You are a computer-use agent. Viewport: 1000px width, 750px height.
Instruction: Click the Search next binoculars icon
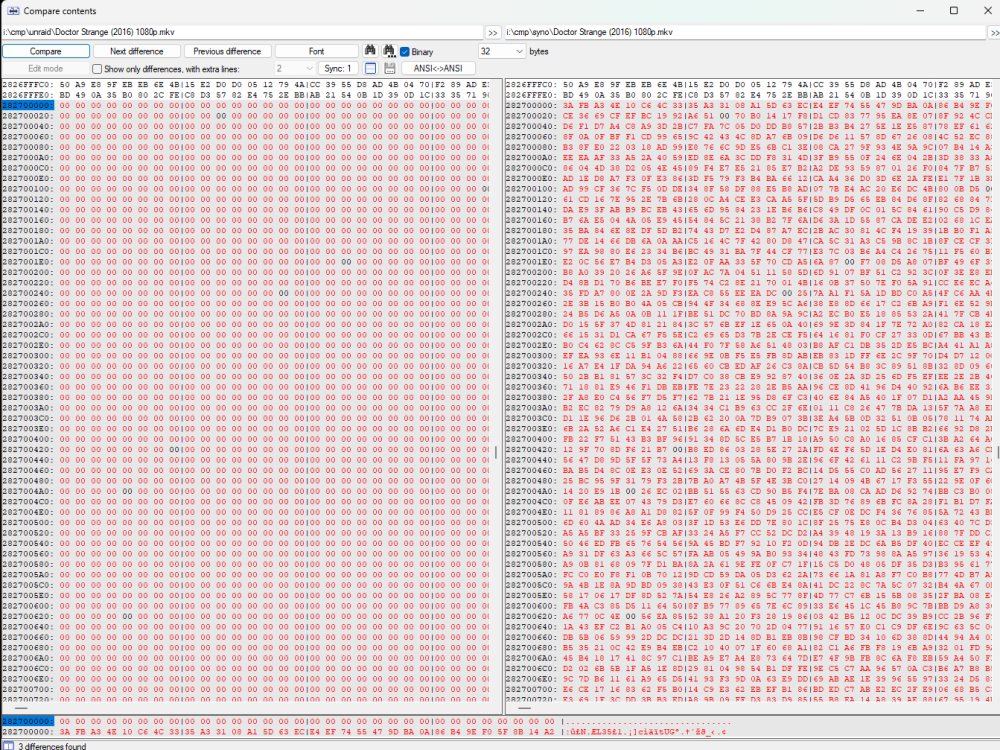(x=388, y=51)
